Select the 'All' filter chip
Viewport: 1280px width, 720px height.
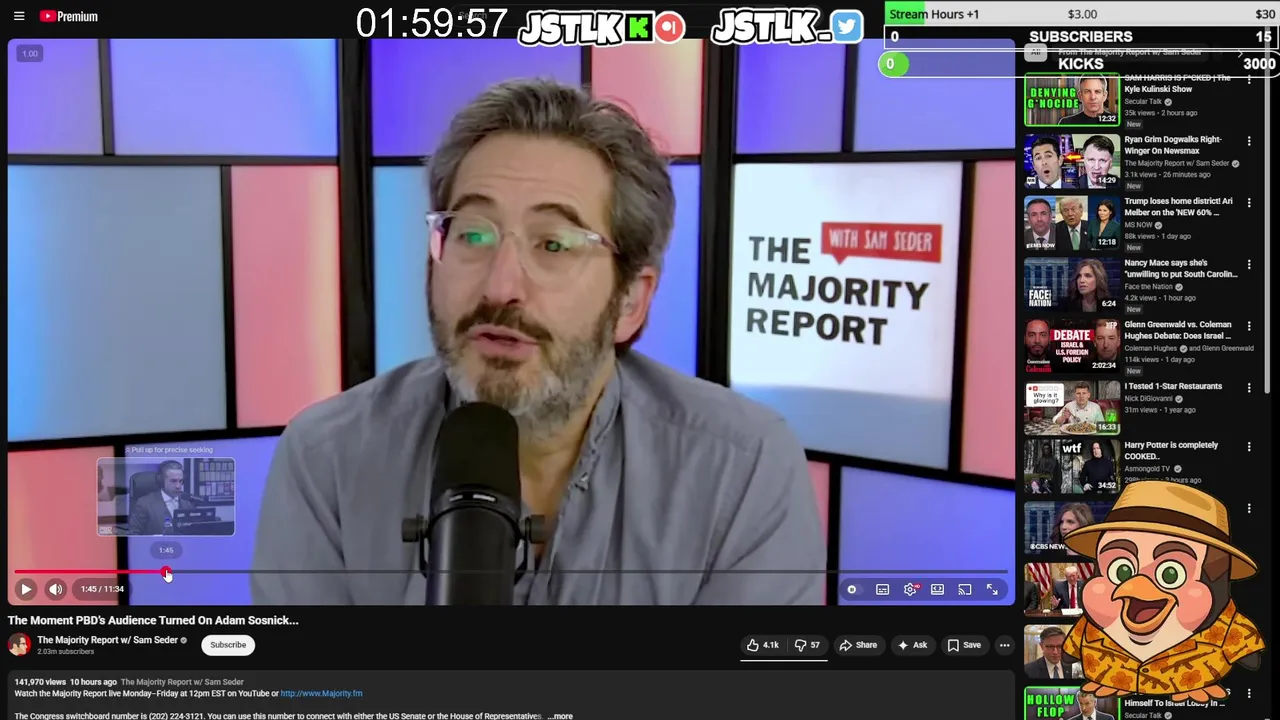pos(1036,52)
